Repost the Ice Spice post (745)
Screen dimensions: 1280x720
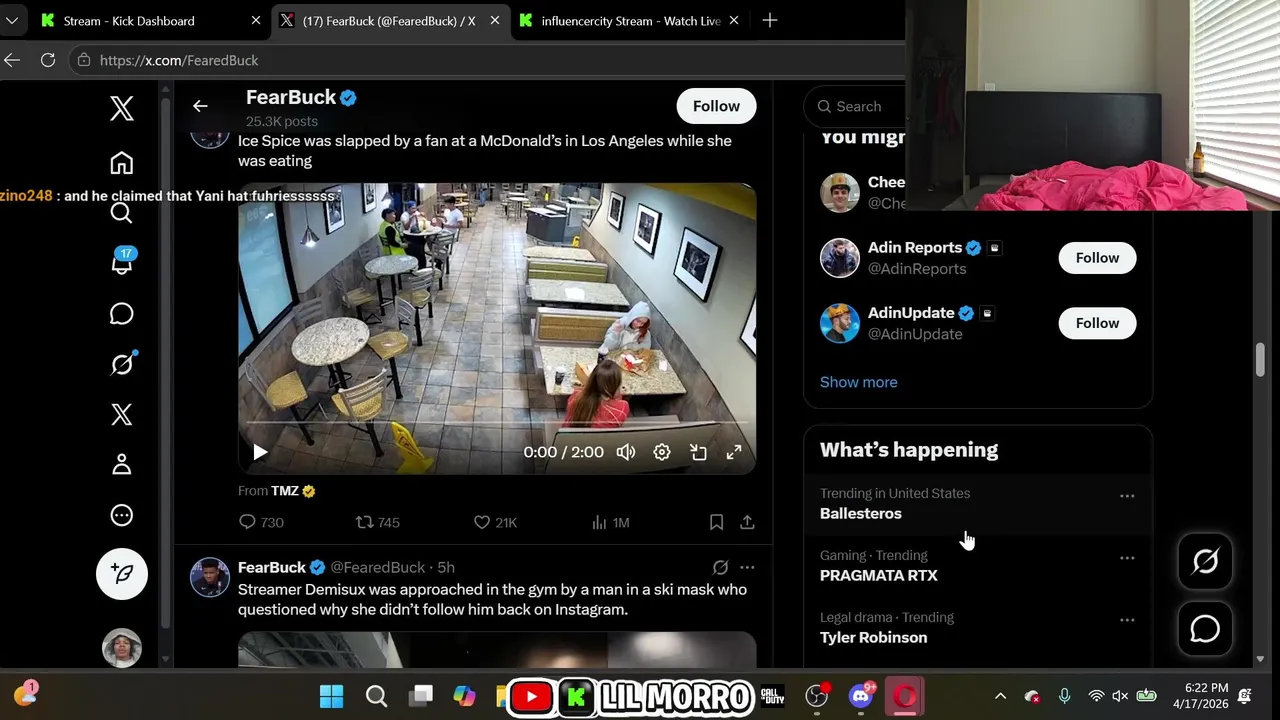click(378, 522)
